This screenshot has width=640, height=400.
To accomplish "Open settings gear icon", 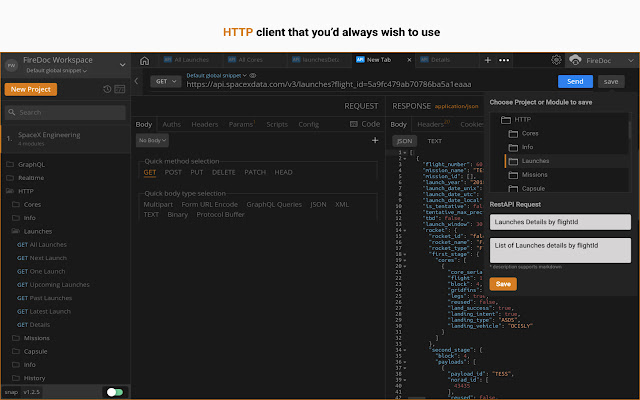I will 557,60.
